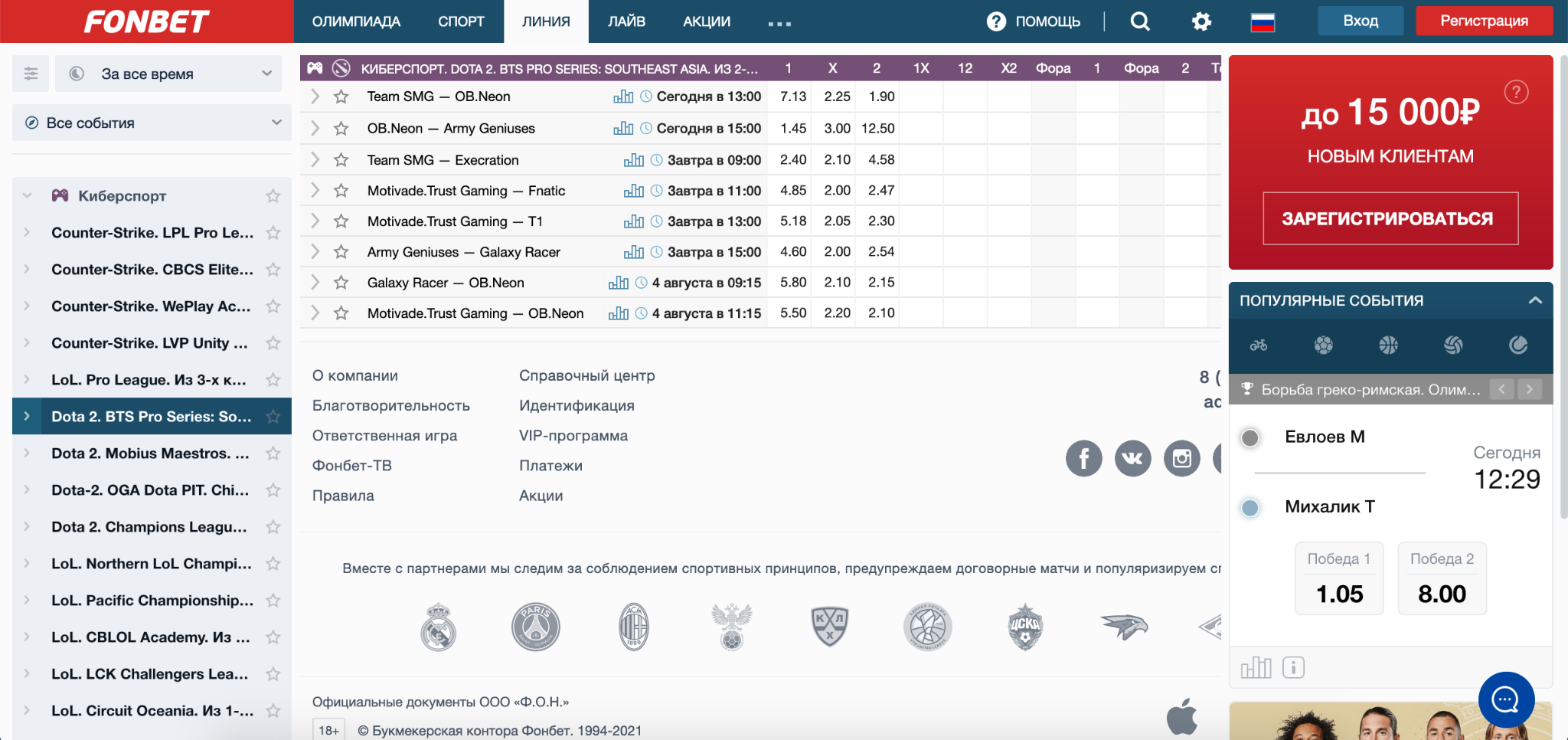Open the 'Ответственная игра' link
1568x740 pixels.
pyautogui.click(x=384, y=435)
